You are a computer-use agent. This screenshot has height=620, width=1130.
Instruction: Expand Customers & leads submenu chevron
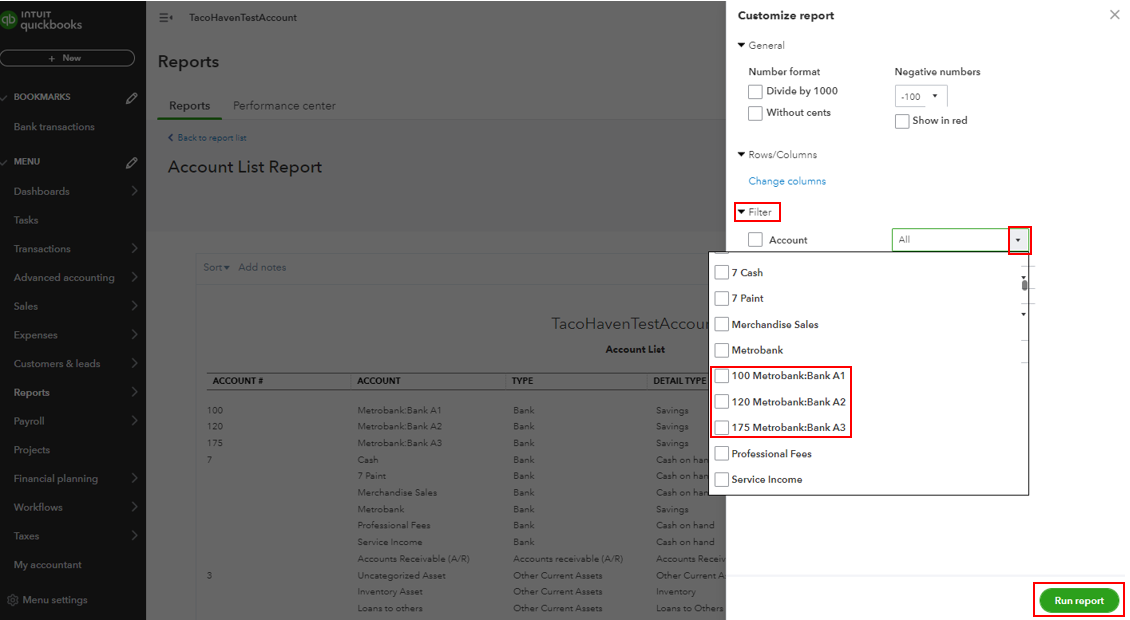tap(134, 364)
